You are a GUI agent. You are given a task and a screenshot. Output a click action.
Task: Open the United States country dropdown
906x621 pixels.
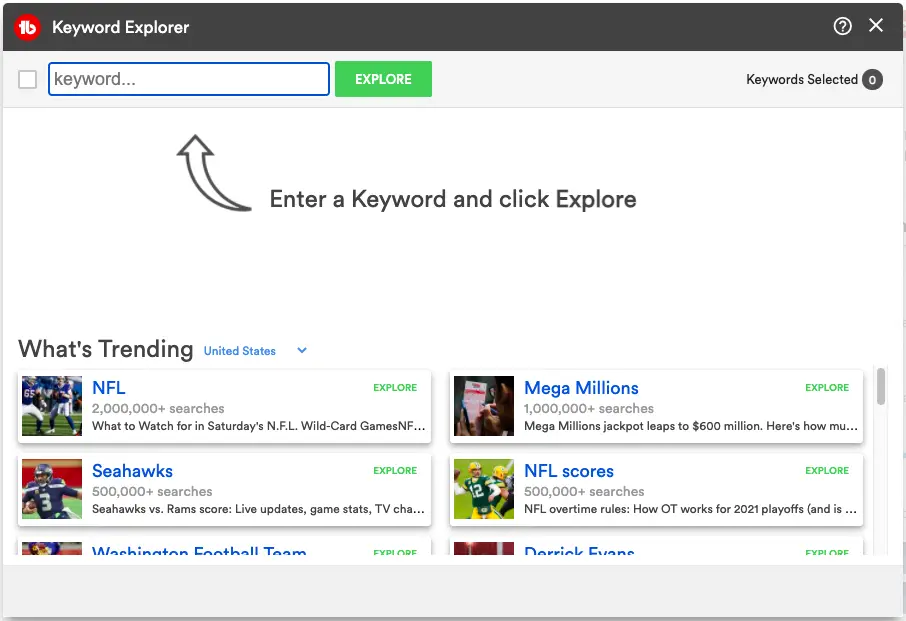coord(240,351)
